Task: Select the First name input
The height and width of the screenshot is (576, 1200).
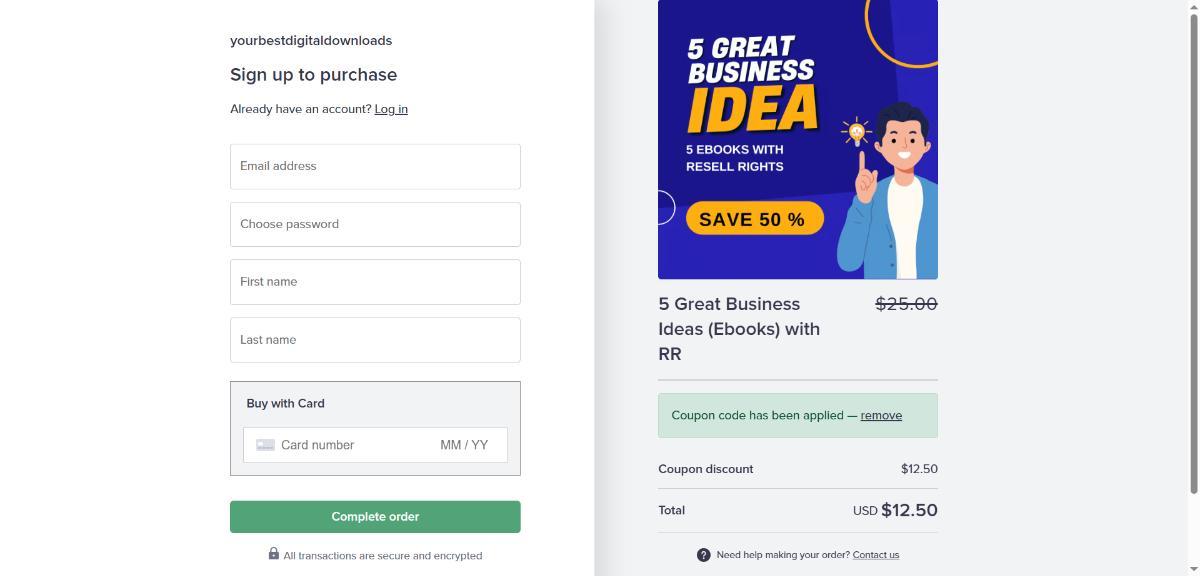Action: (375, 282)
